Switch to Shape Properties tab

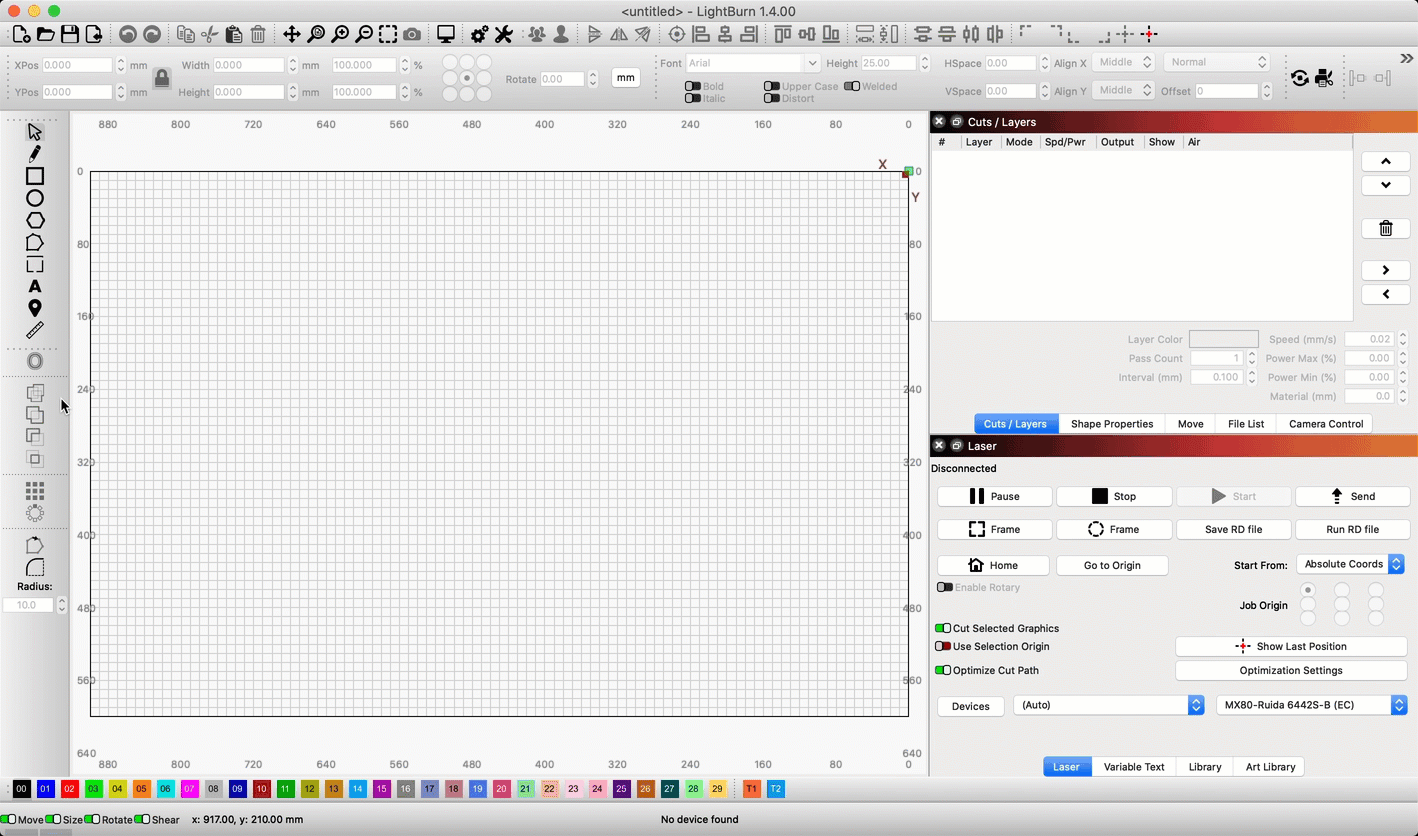click(1112, 424)
